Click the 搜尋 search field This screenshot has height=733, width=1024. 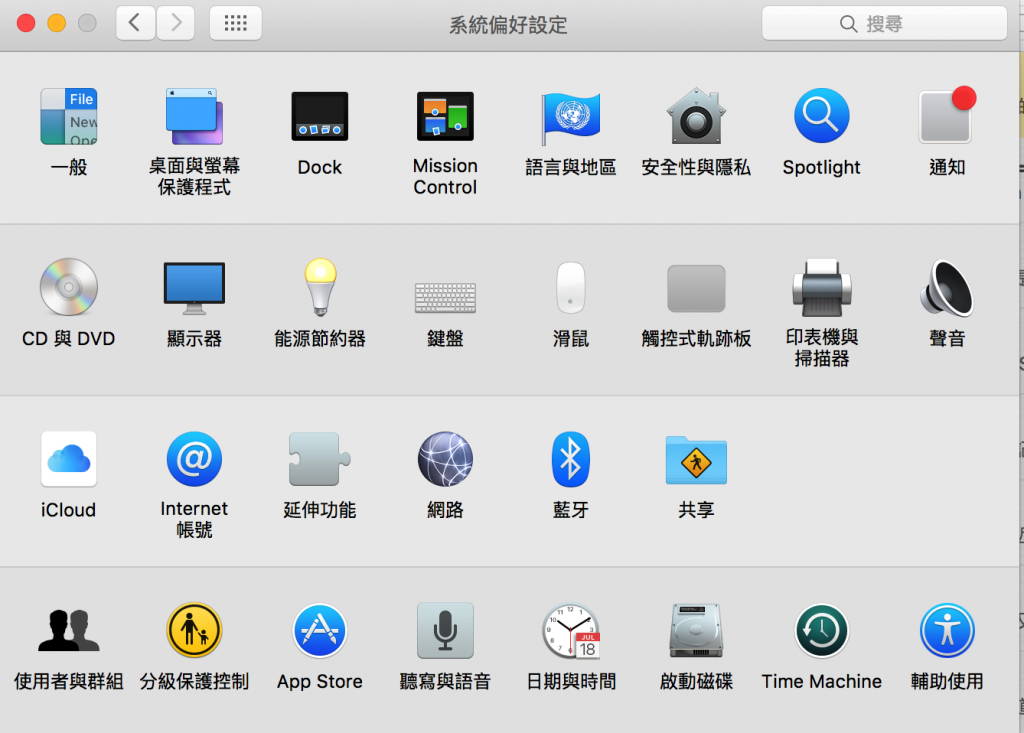point(884,24)
